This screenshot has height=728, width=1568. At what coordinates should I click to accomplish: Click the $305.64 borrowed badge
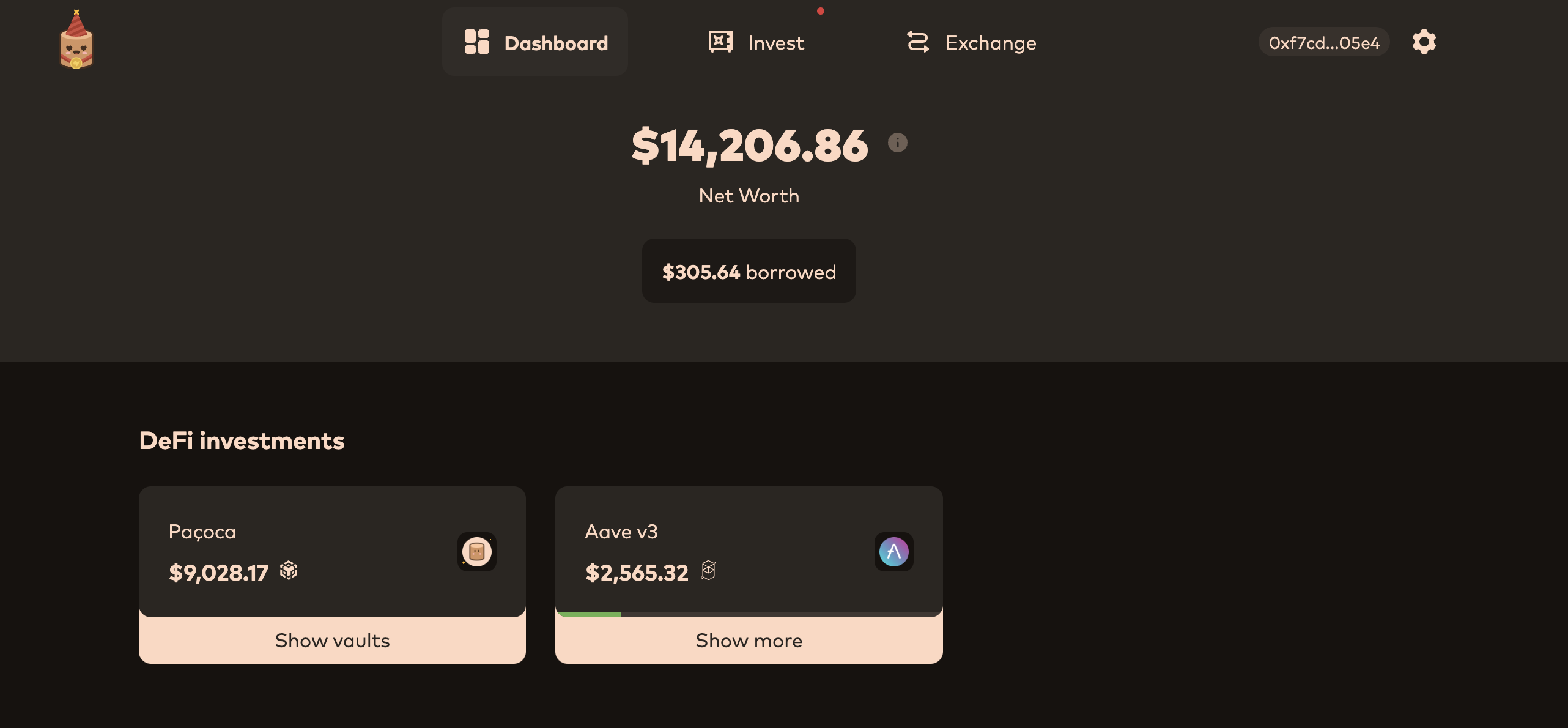coord(749,271)
